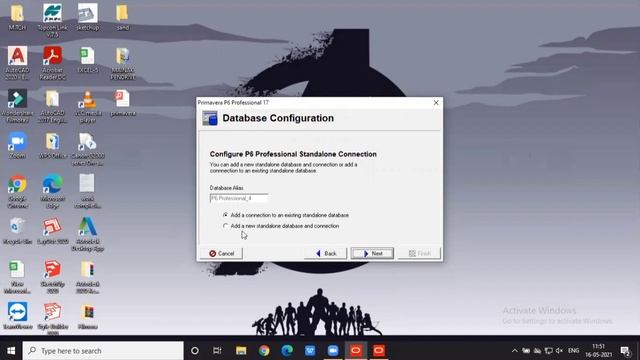Screen dimensions: 640x360
Task: Select the Microsoft Edge desktop shortcut
Action: [53, 192]
